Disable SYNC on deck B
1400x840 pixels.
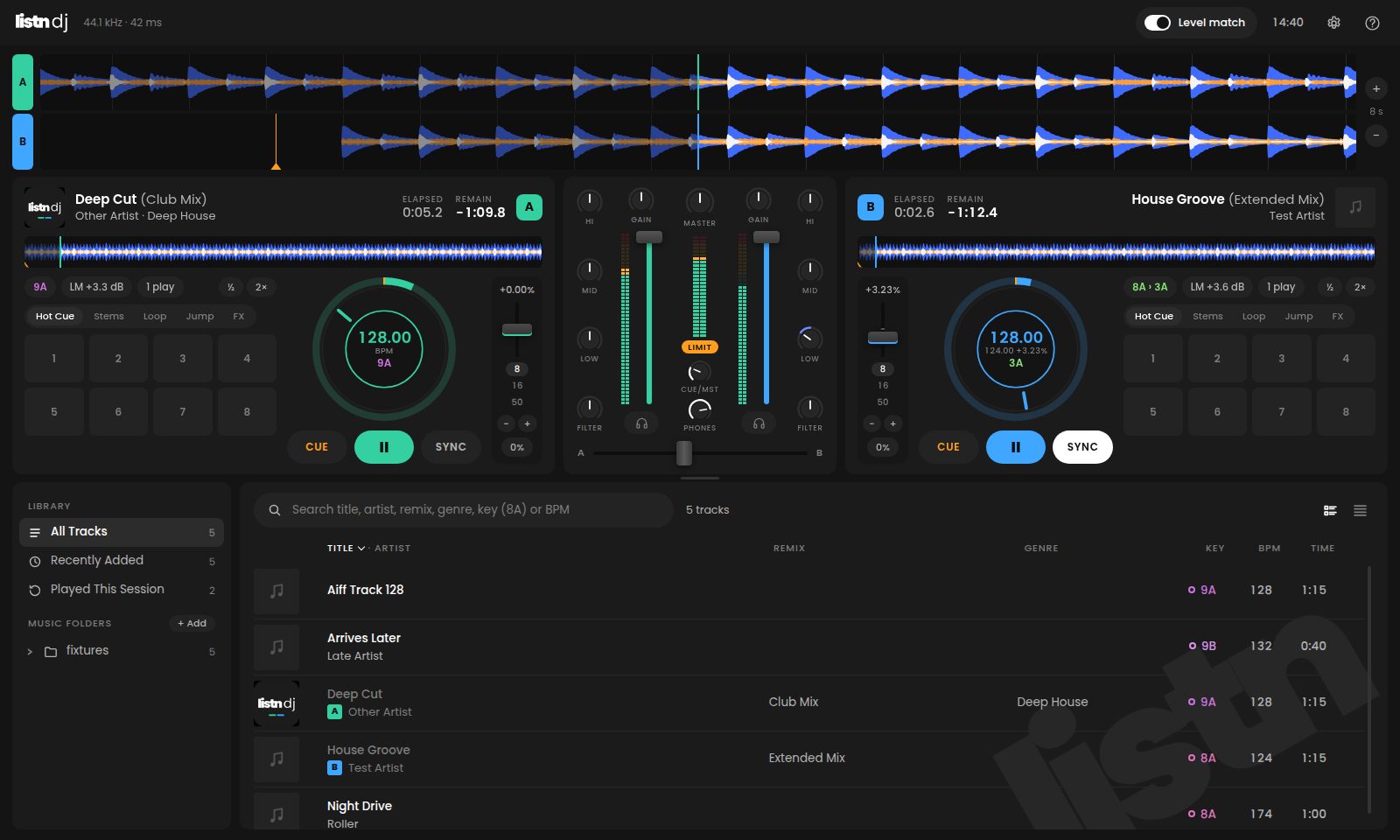click(1082, 447)
